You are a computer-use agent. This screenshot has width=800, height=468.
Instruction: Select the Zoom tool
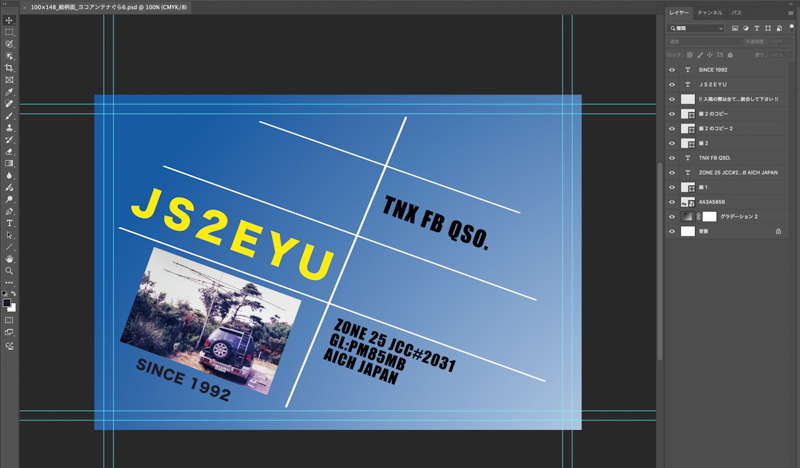(9, 271)
